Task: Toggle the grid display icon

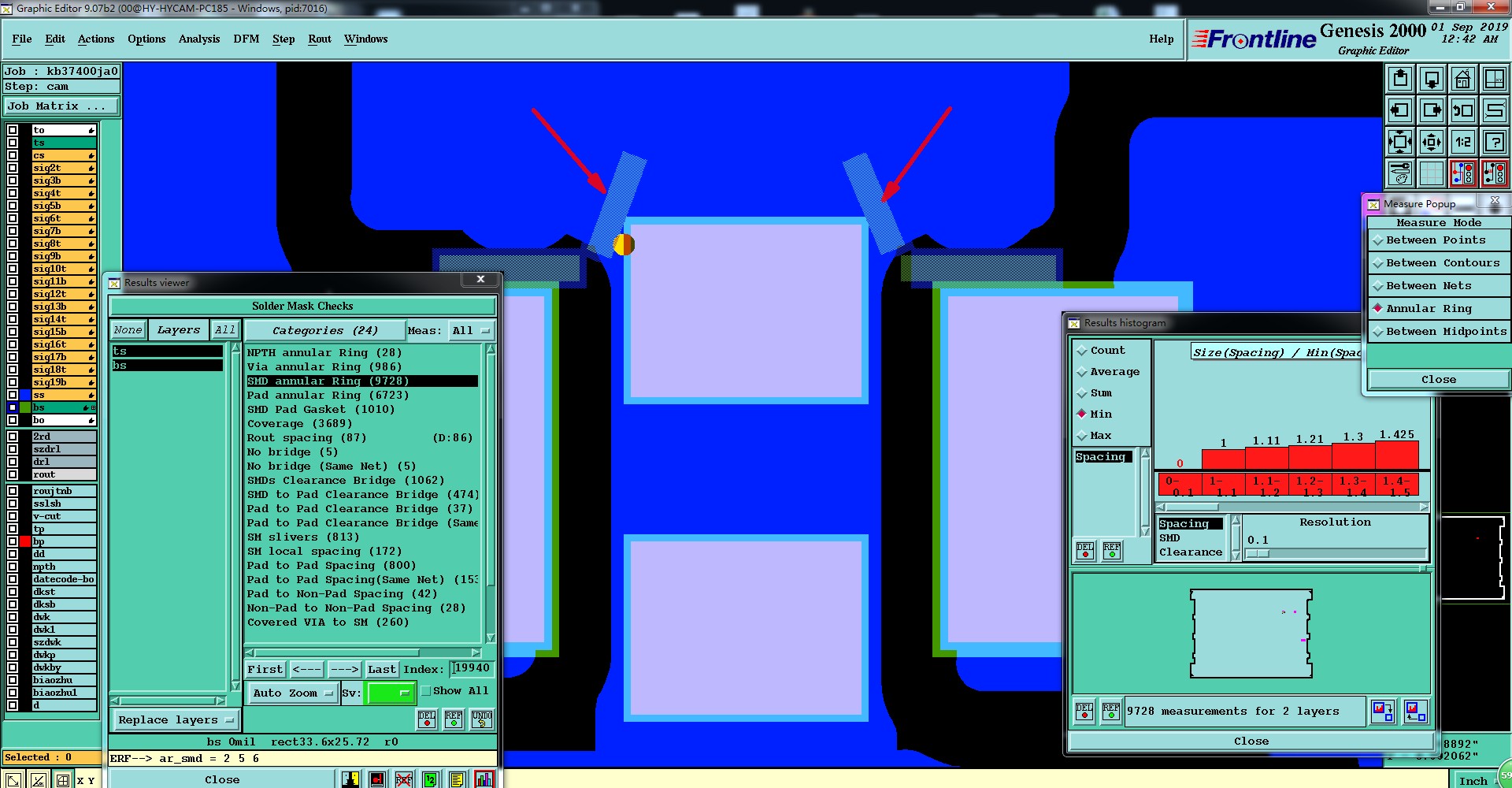Action: pyautogui.click(x=1432, y=173)
